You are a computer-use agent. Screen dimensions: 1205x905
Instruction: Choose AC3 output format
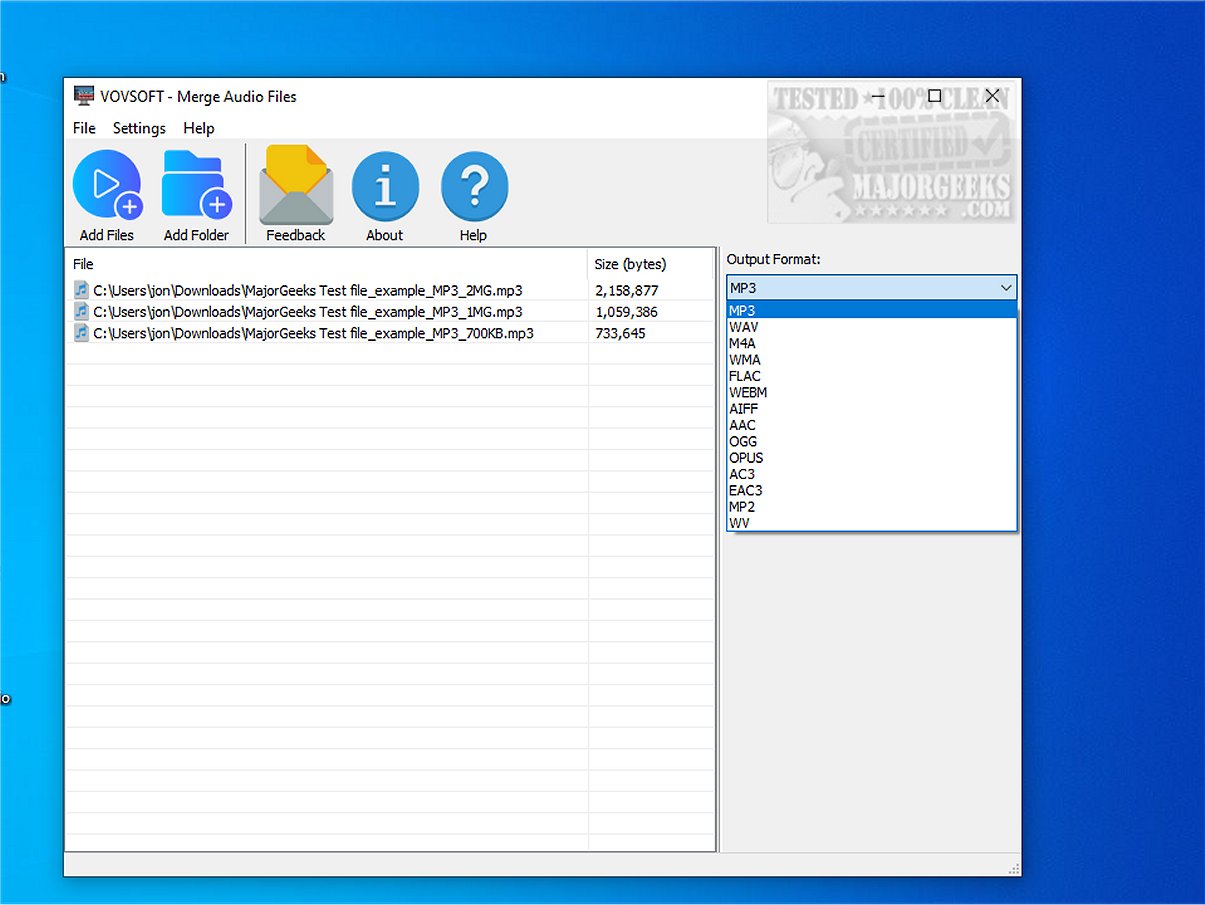(872, 474)
